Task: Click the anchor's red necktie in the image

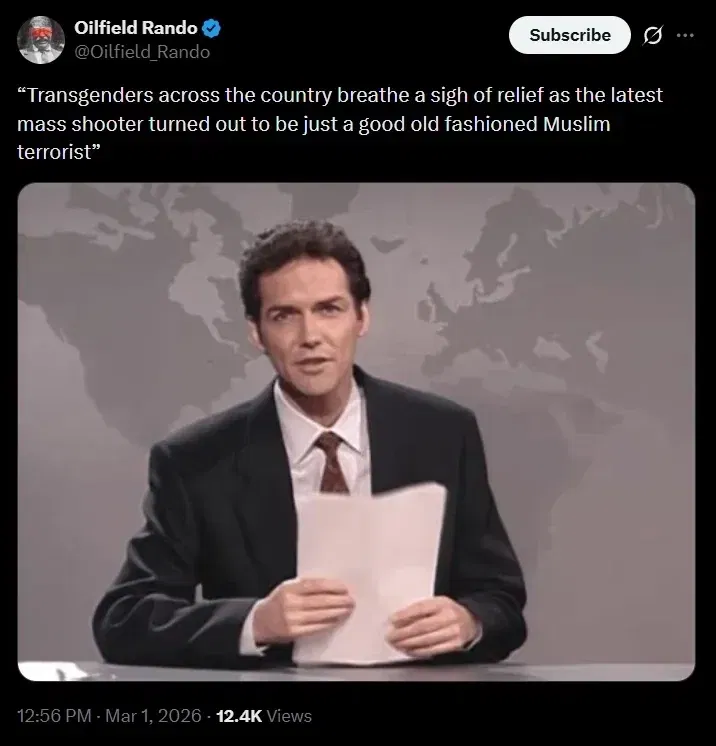Action: pos(331,463)
